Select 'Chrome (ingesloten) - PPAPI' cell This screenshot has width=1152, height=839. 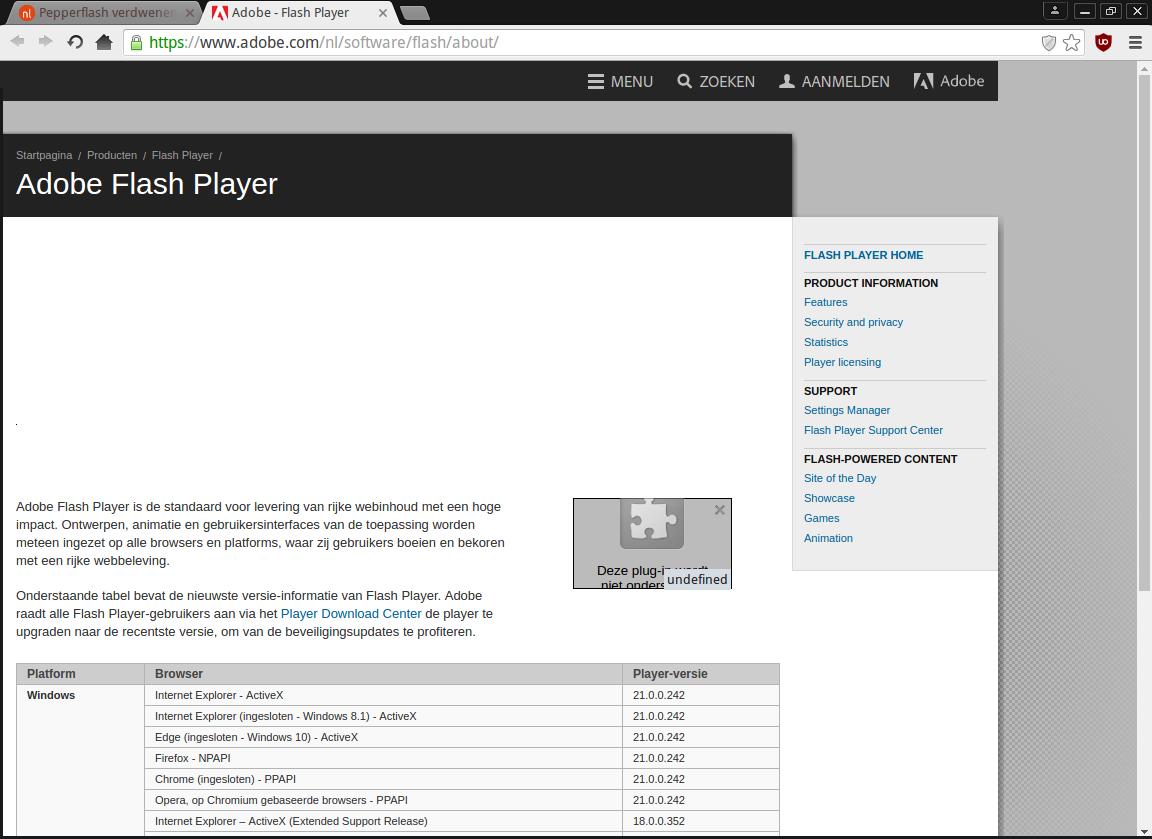point(384,779)
